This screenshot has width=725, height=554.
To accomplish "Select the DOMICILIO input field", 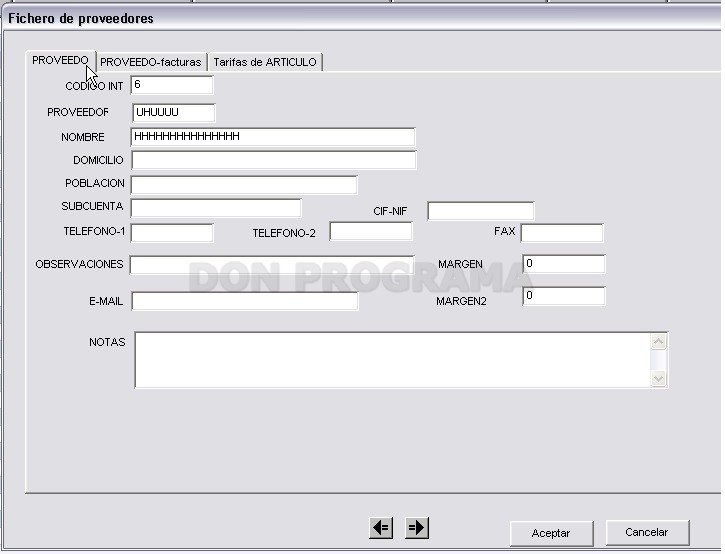I will pos(274,160).
